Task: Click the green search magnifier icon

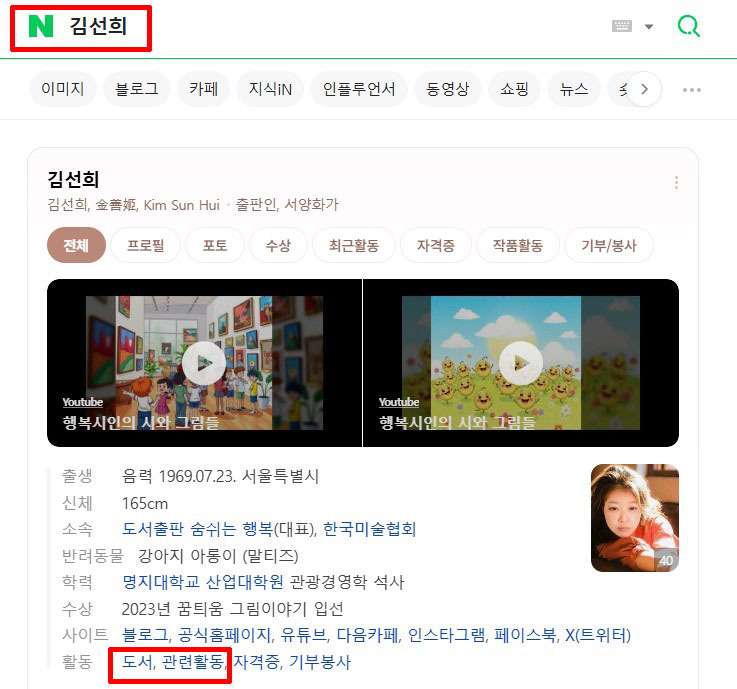Action: click(x=689, y=26)
